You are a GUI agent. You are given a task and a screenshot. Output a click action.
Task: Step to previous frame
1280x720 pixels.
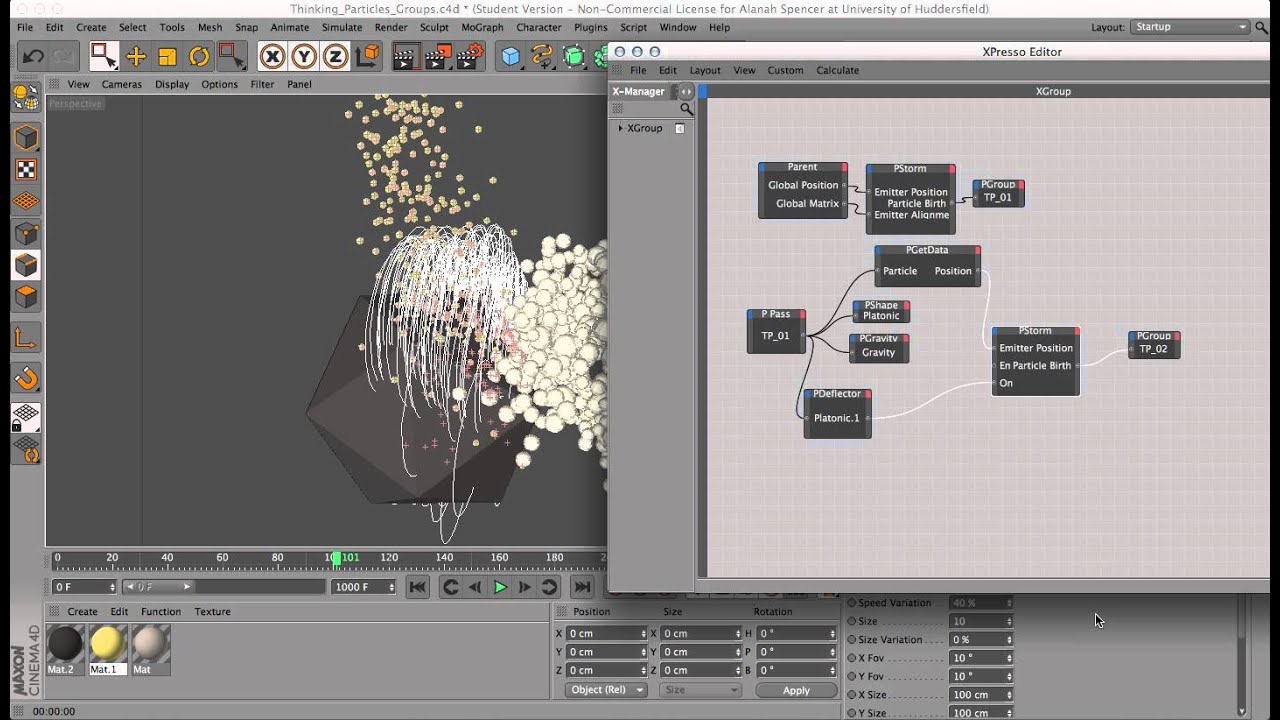475,587
